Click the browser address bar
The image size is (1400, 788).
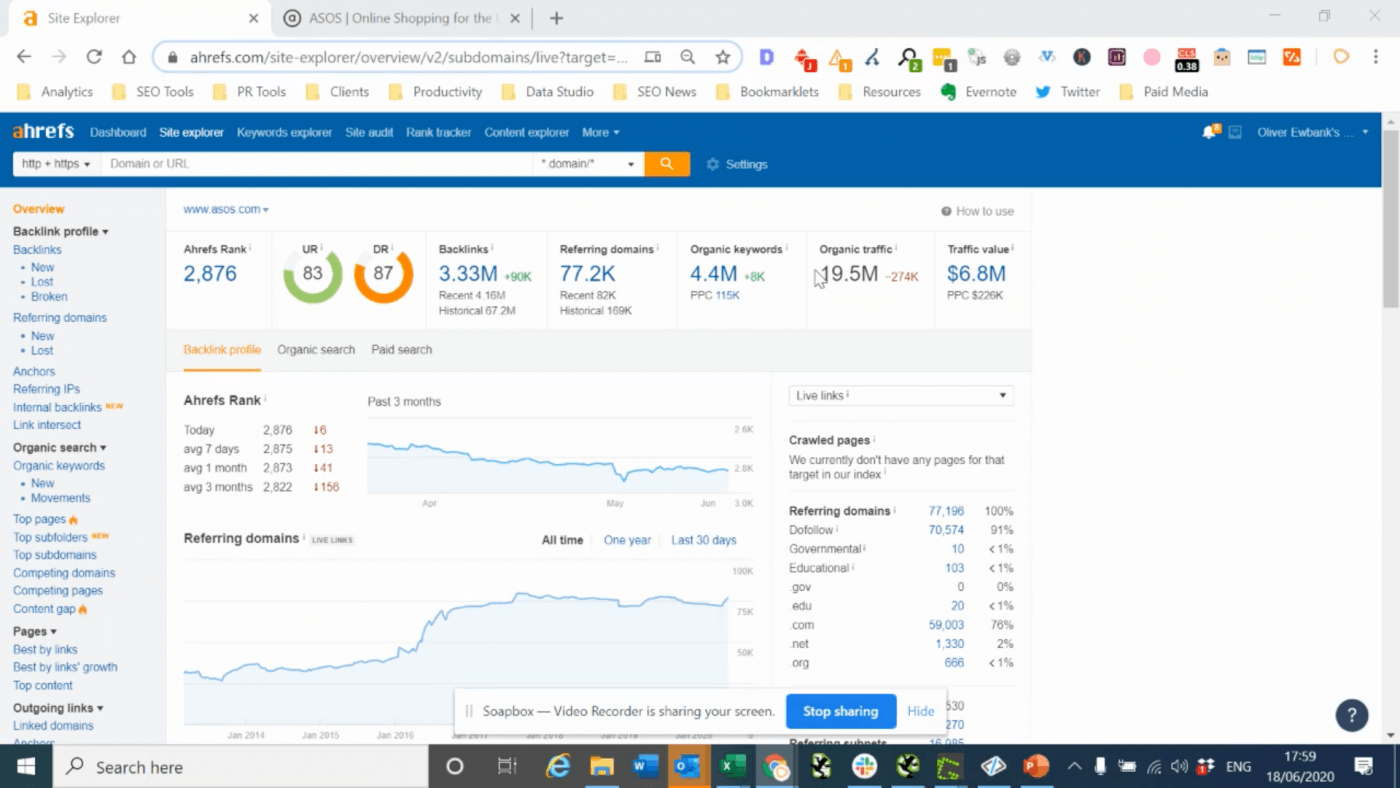coord(410,58)
